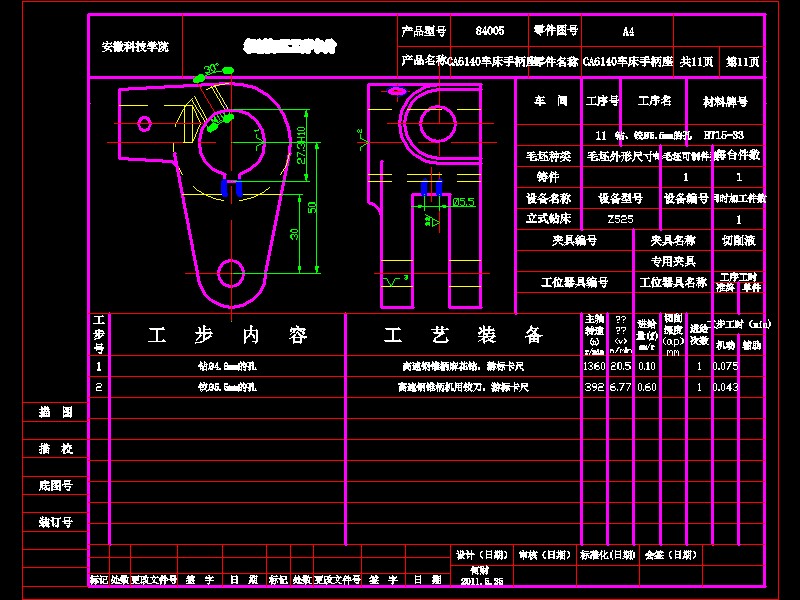
Task: Click the 标准化(日期) sign-off header
Action: (608, 555)
